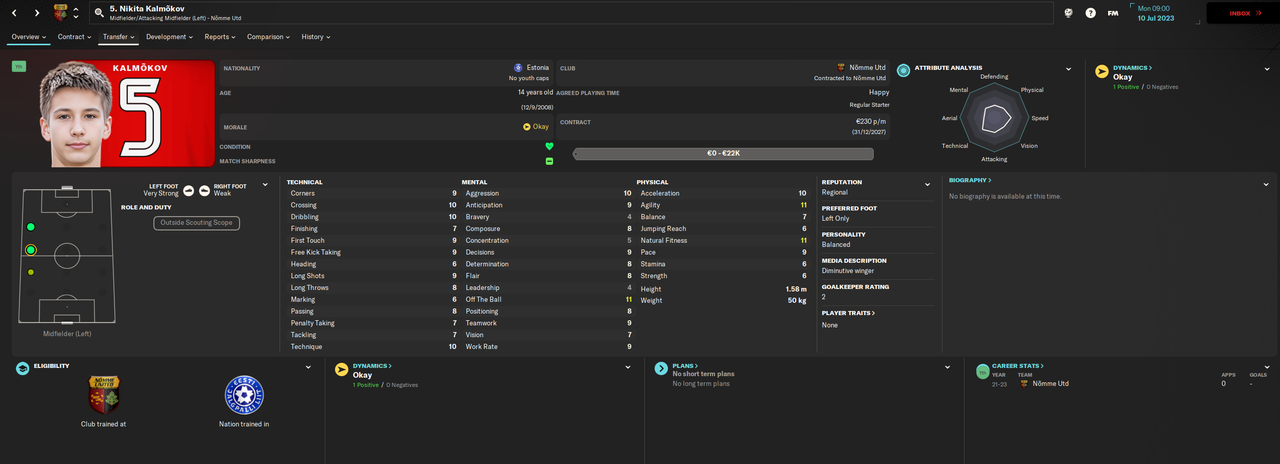Image resolution: width=1280 pixels, height=464 pixels.
Task: Click the Career Stats green icon
Action: pos(982,370)
